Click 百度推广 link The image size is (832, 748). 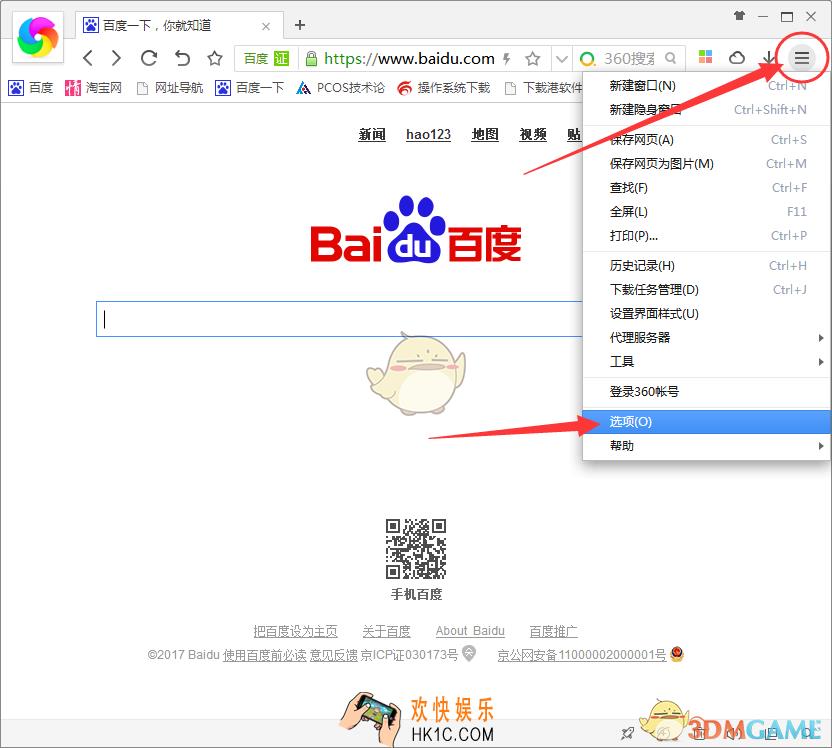[x=553, y=631]
